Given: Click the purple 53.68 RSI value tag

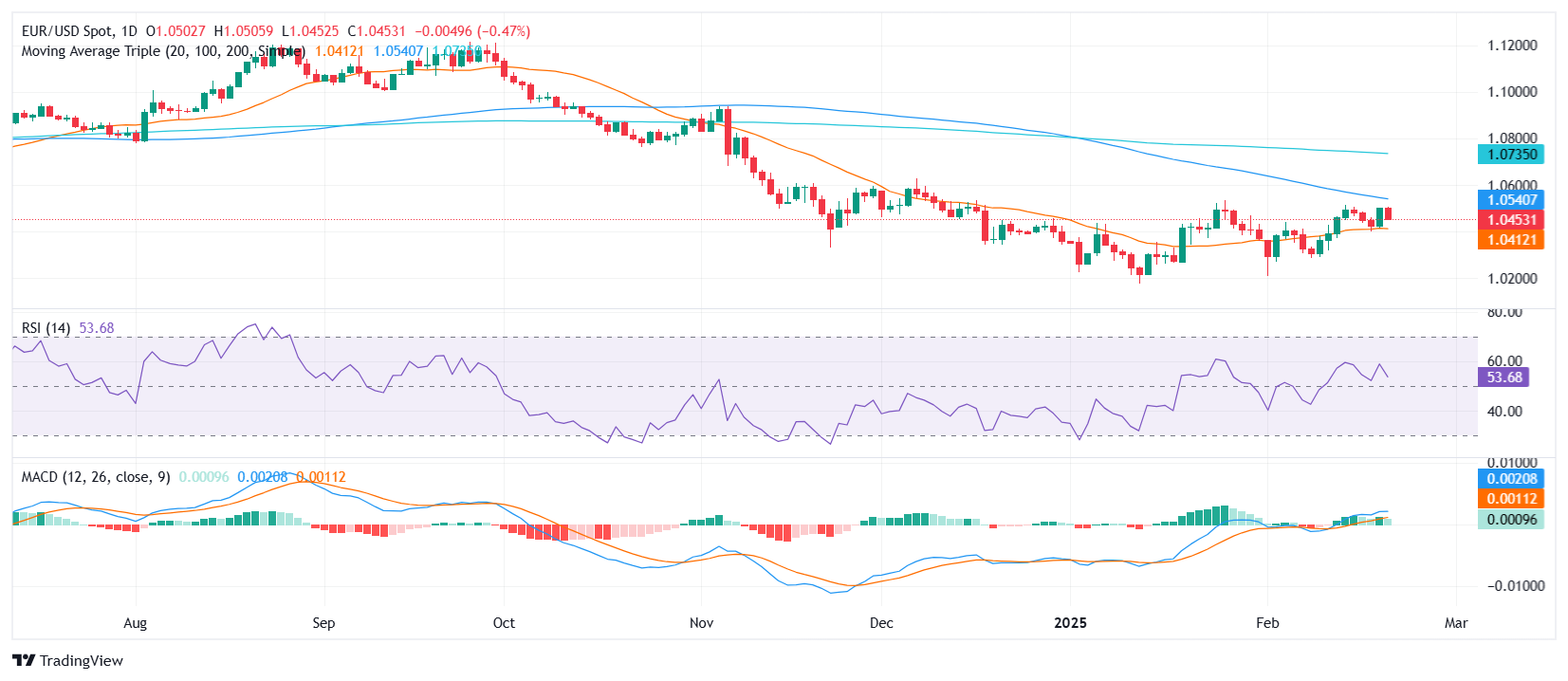Looking at the screenshot, I should click(1503, 377).
